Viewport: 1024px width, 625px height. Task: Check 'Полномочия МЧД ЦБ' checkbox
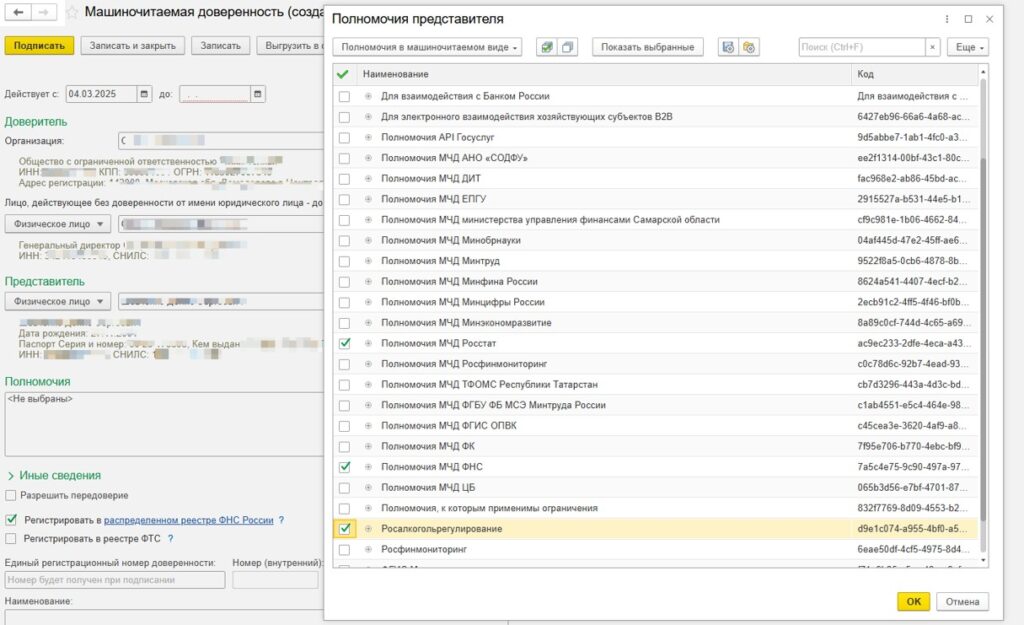[344, 488]
